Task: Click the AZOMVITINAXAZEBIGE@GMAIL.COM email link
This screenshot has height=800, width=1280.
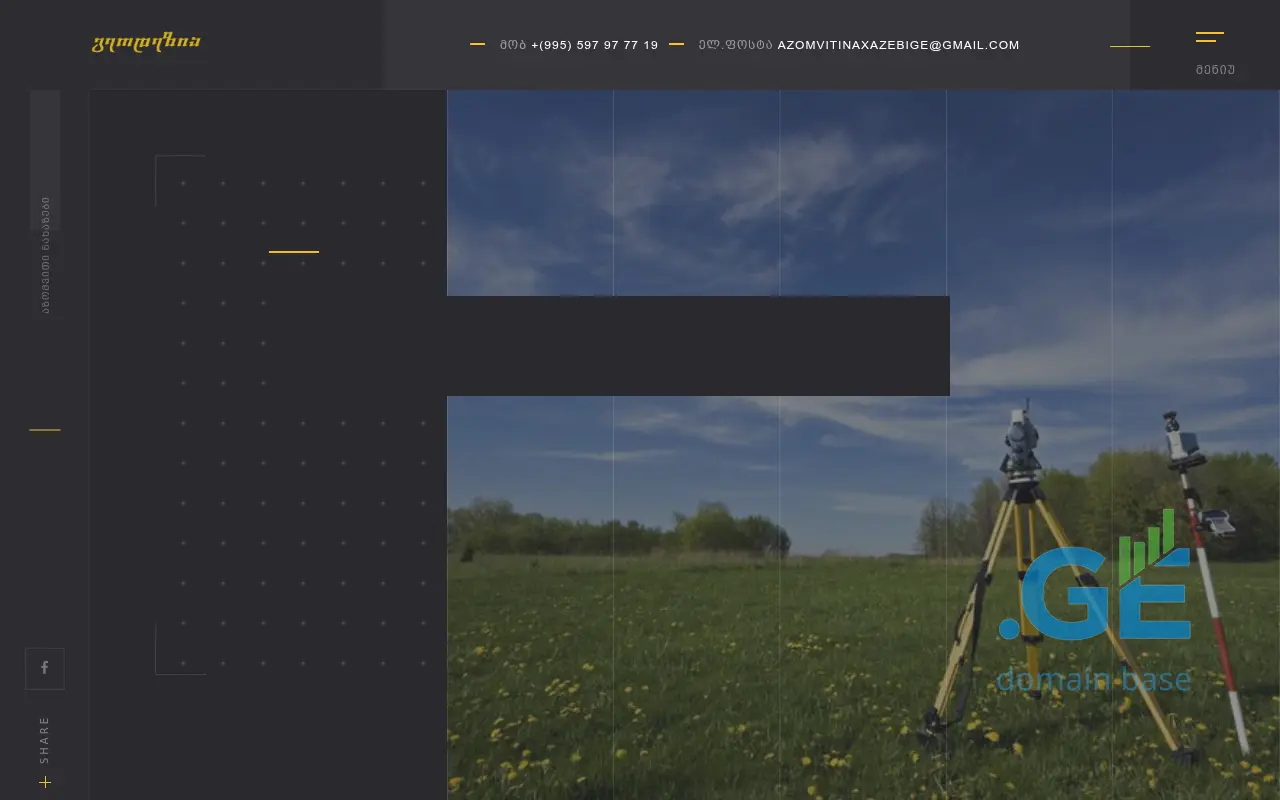Action: tap(898, 45)
